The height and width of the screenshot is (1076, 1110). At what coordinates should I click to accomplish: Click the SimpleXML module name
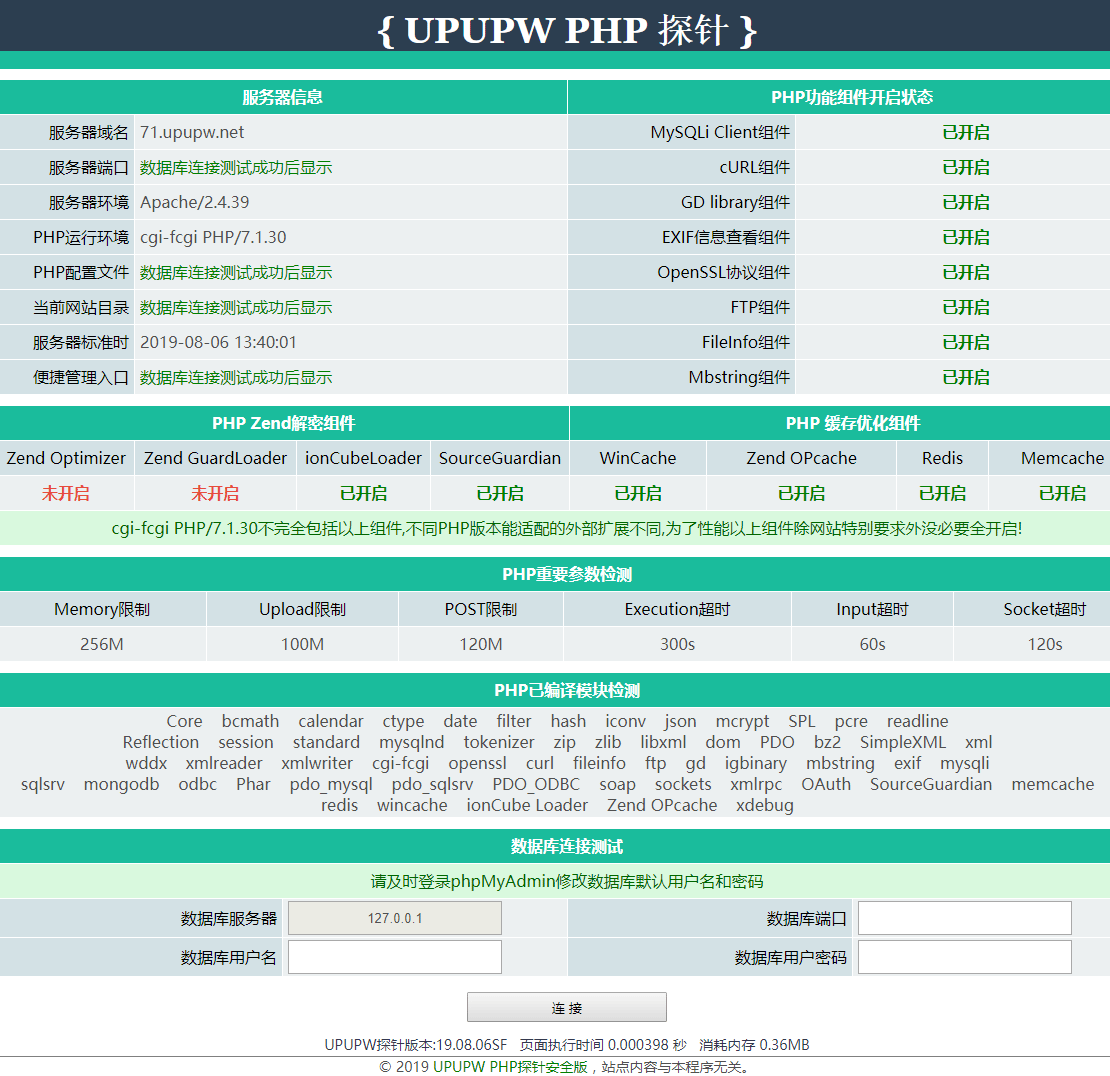point(903,743)
